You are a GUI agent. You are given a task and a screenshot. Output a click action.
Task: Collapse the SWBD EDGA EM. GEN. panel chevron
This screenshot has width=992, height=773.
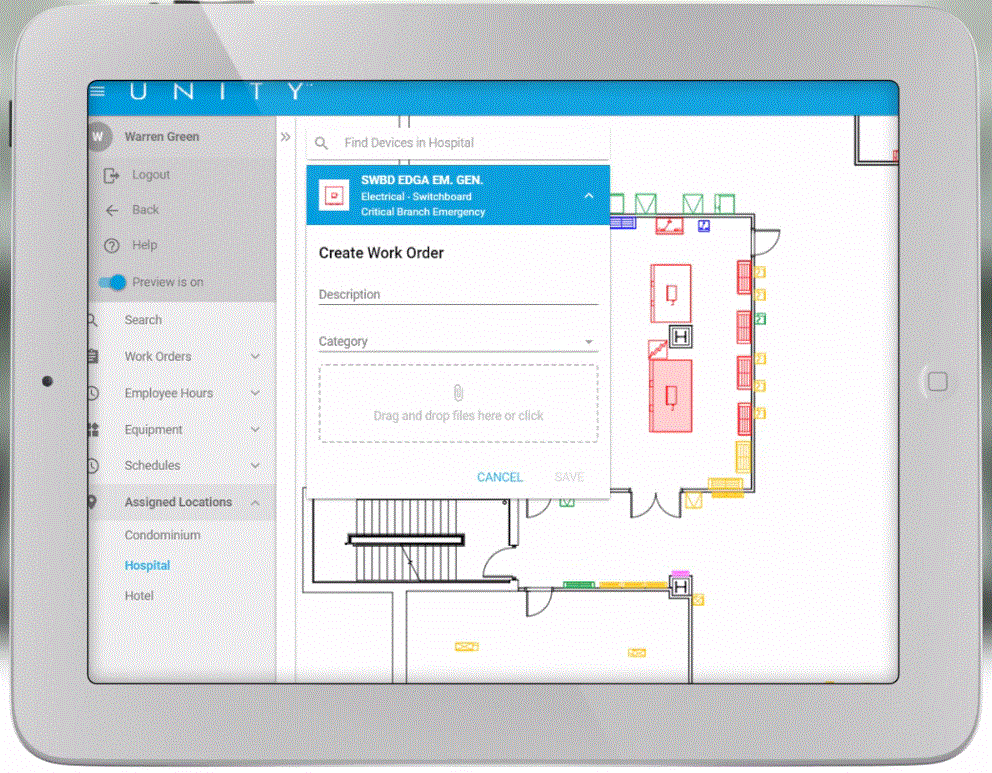click(x=589, y=195)
